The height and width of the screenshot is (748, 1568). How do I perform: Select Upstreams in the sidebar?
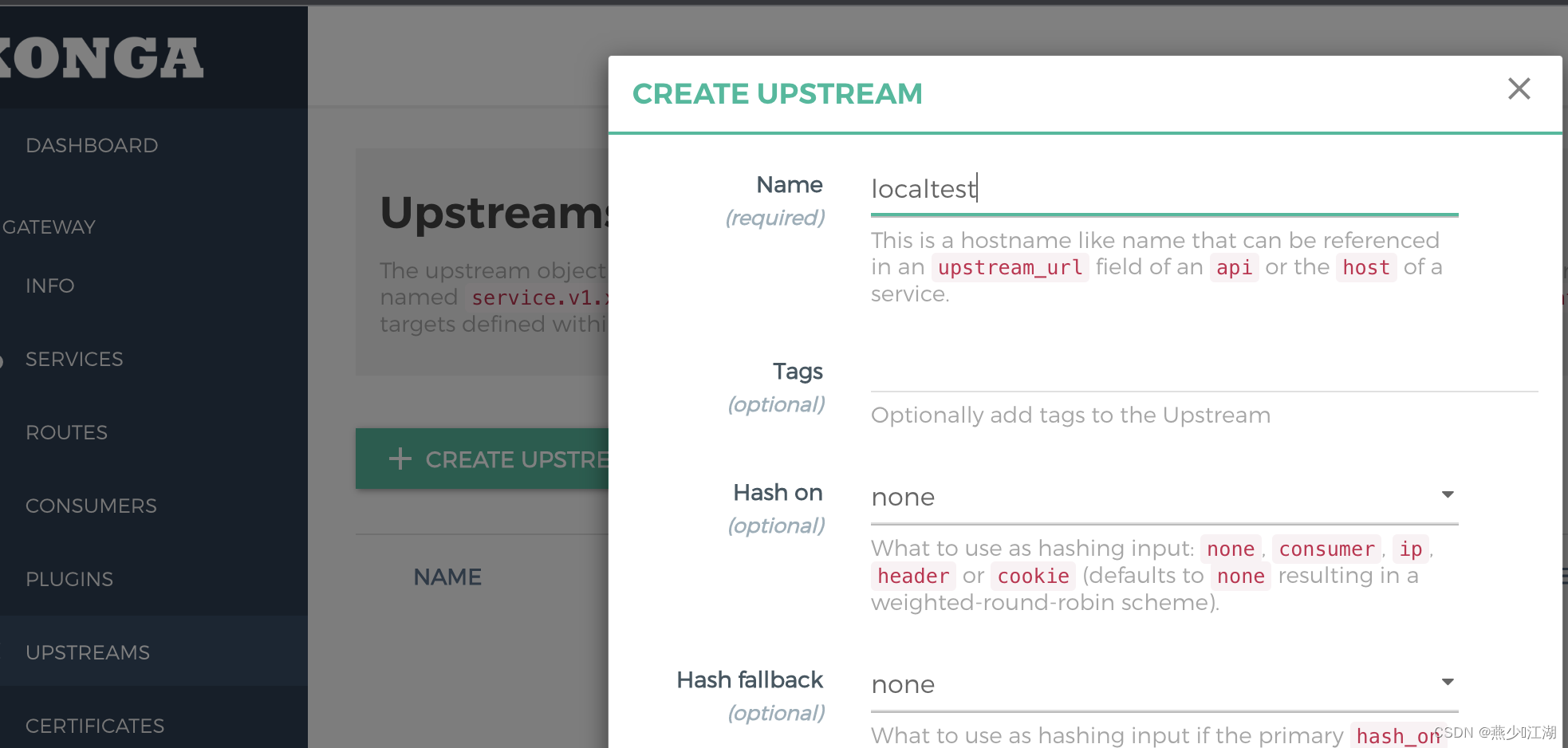click(x=88, y=653)
